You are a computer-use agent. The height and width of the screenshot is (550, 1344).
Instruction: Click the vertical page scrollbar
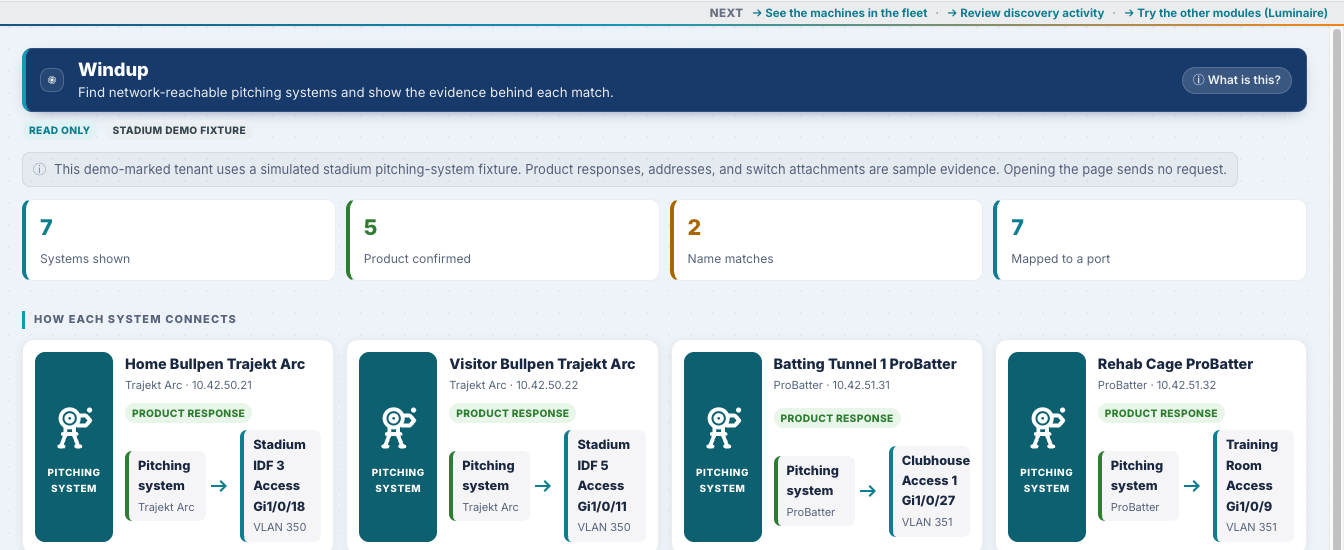(x=1336, y=288)
